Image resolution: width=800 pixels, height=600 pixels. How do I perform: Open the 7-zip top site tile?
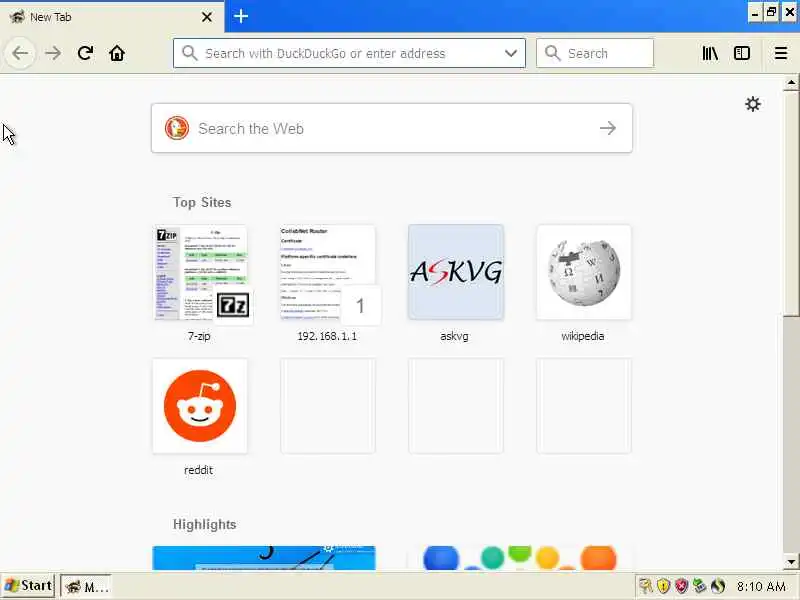pyautogui.click(x=200, y=272)
